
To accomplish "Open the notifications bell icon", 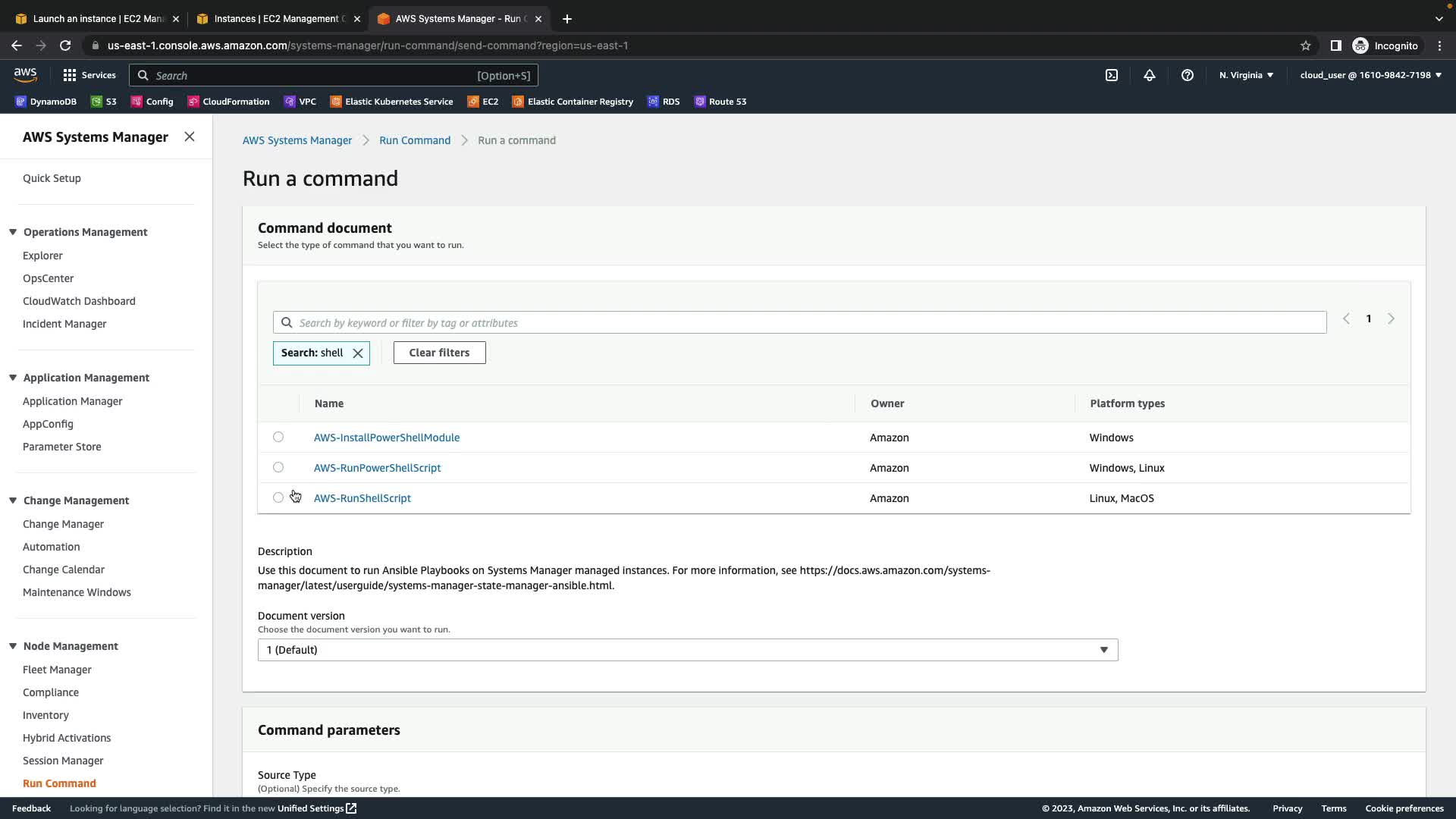I will (1150, 75).
